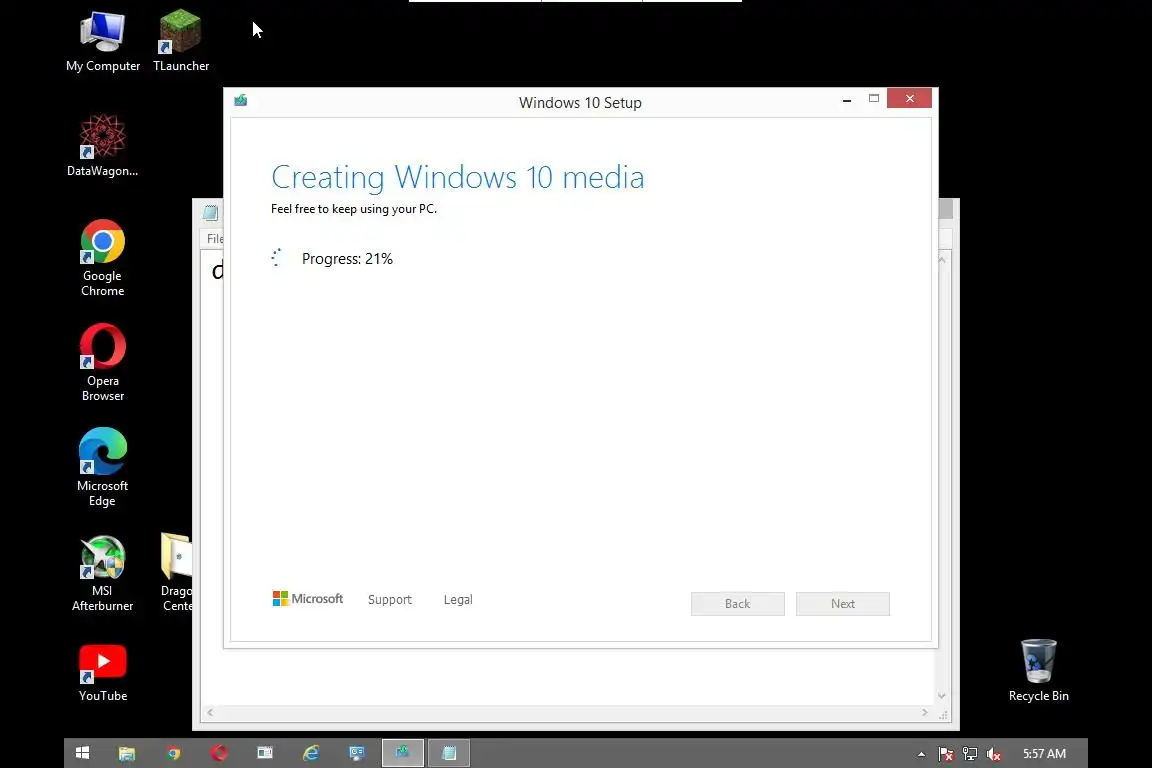Click scroll-up arrow in background window
This screenshot has height=768, width=1152.
point(942,260)
